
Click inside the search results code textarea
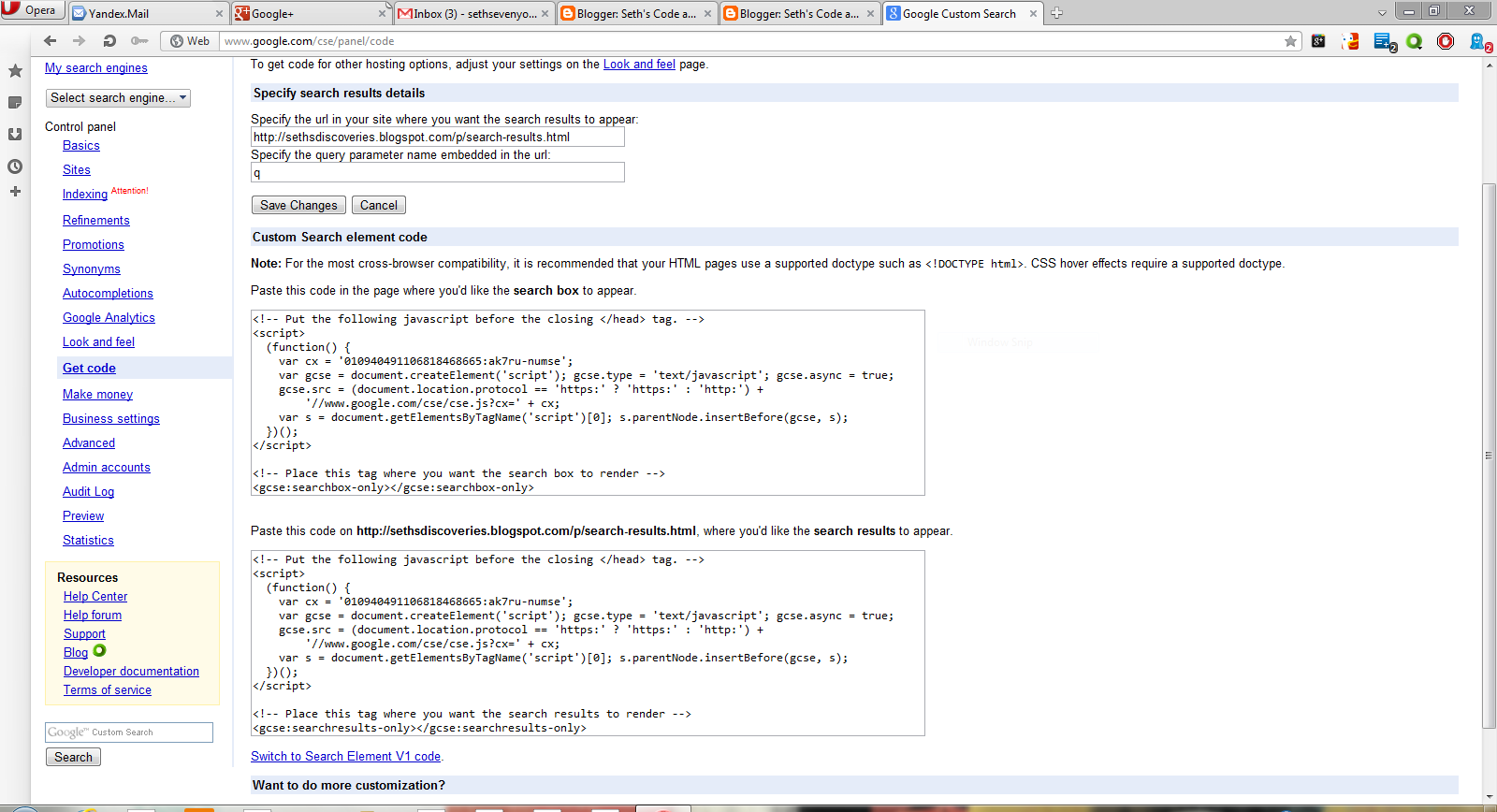(x=588, y=643)
